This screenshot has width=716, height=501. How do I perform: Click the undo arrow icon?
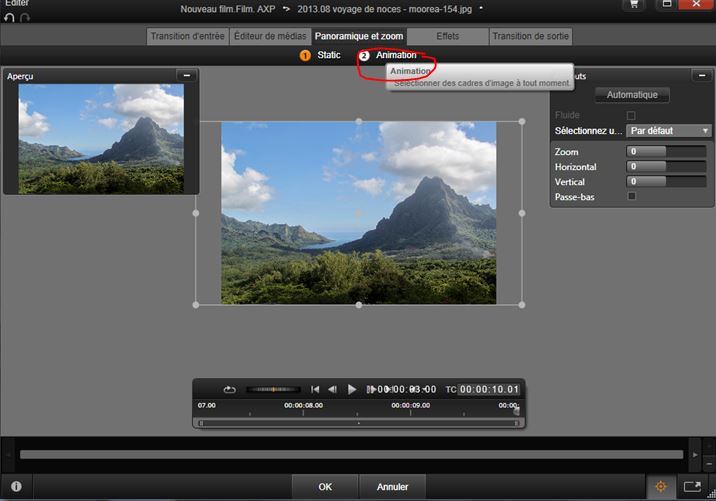click(x=10, y=18)
